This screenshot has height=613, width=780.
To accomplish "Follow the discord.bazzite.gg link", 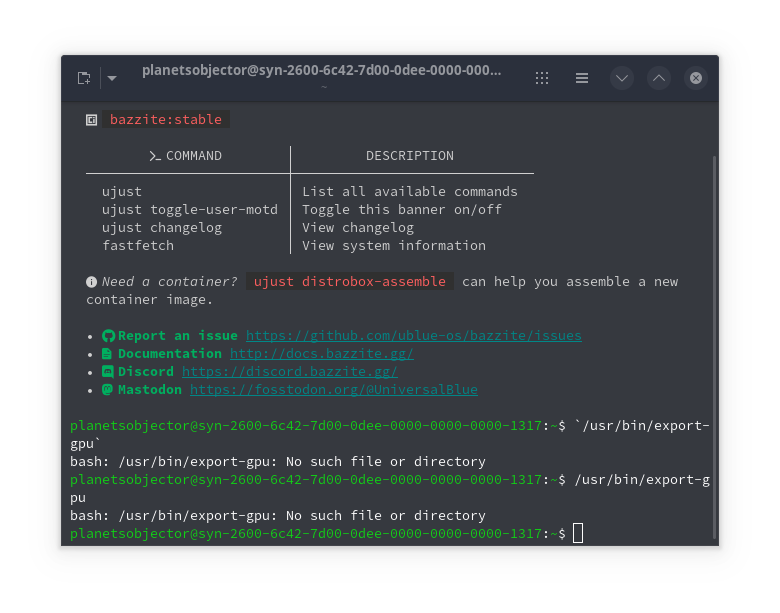I will click(289, 372).
